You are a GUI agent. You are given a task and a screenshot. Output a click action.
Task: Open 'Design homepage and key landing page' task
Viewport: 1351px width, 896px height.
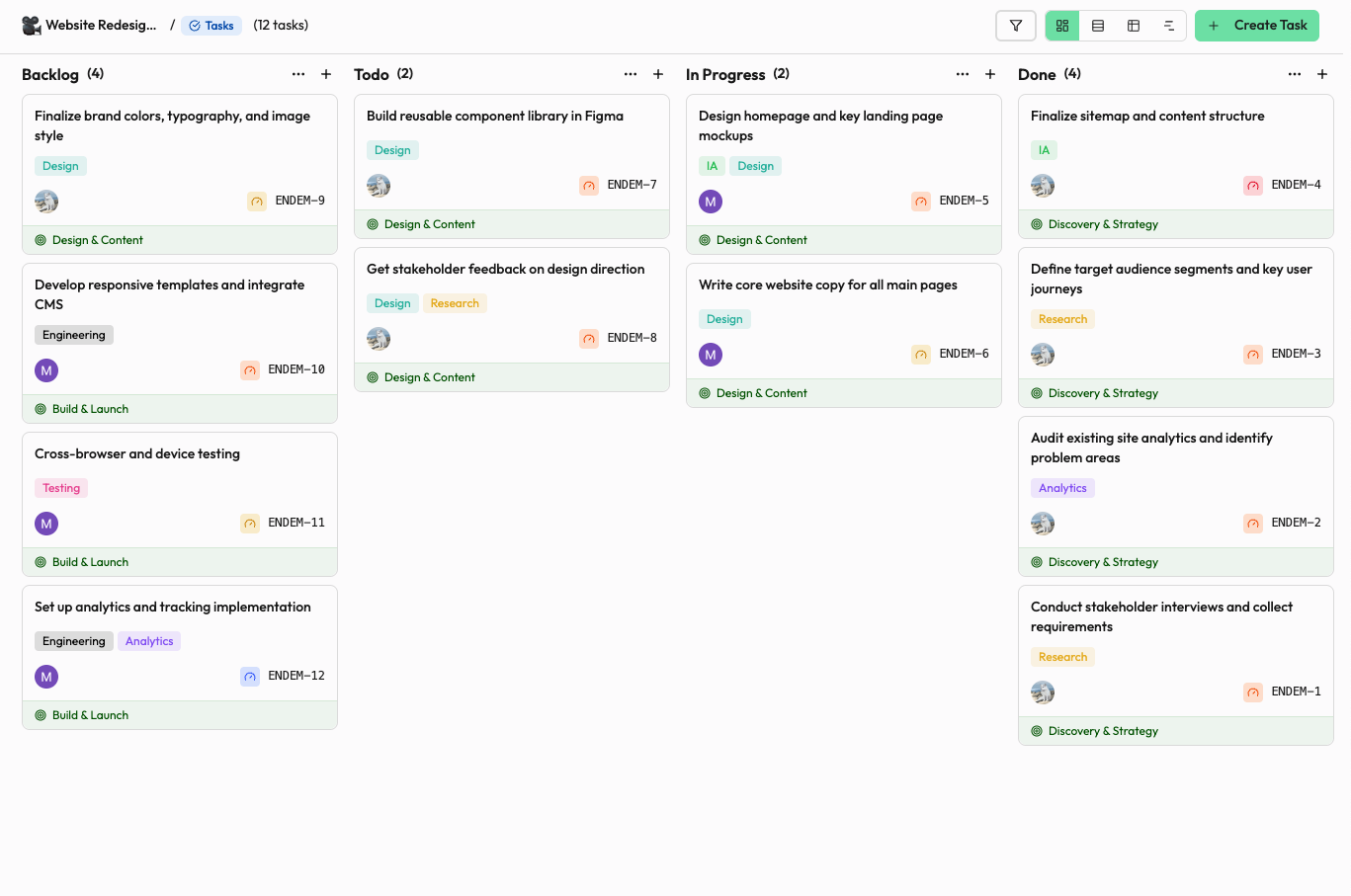coord(820,125)
